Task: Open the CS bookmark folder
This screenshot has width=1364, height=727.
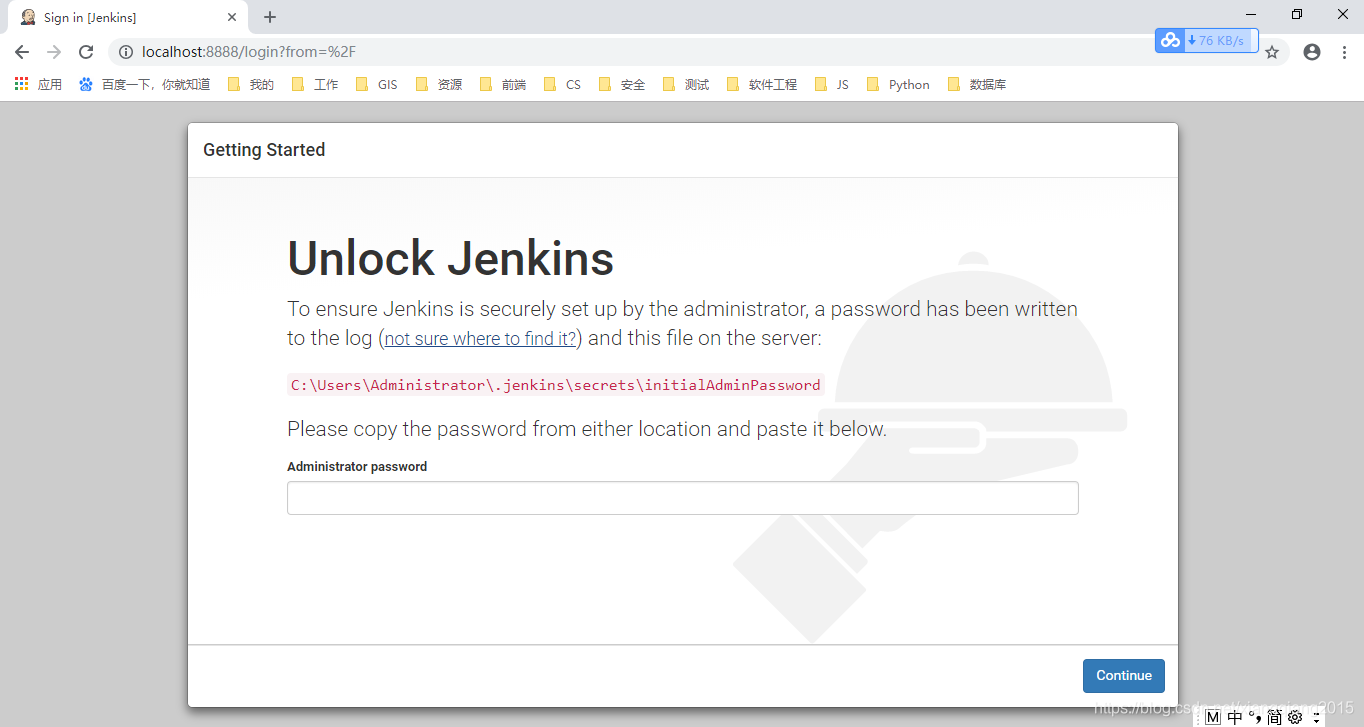Action: 562,85
